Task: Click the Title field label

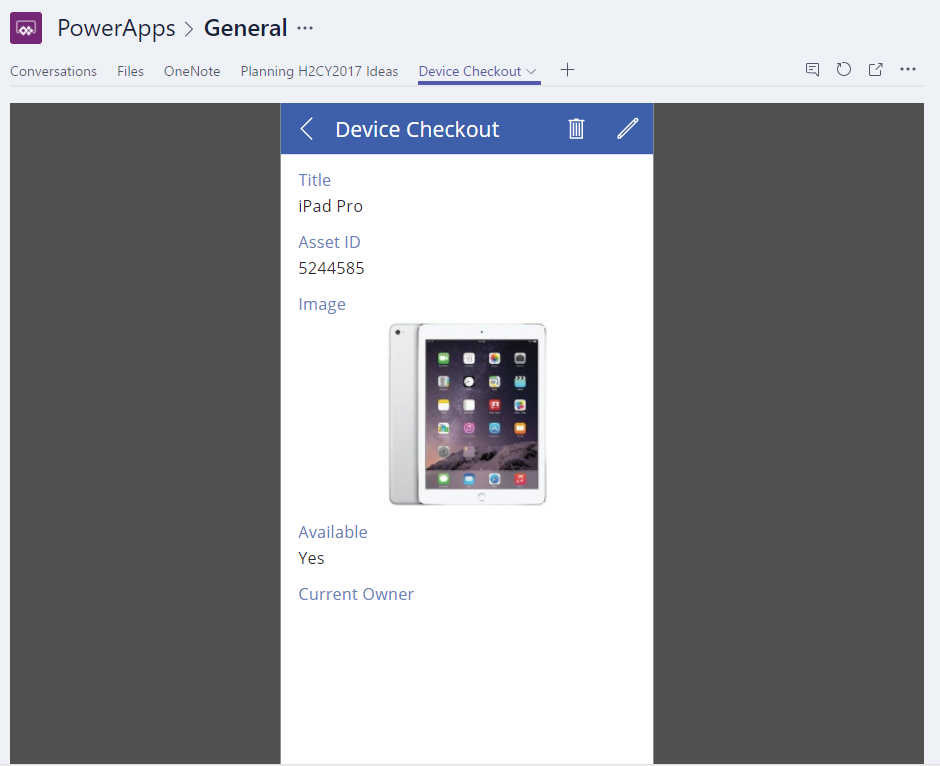Action: [315, 180]
